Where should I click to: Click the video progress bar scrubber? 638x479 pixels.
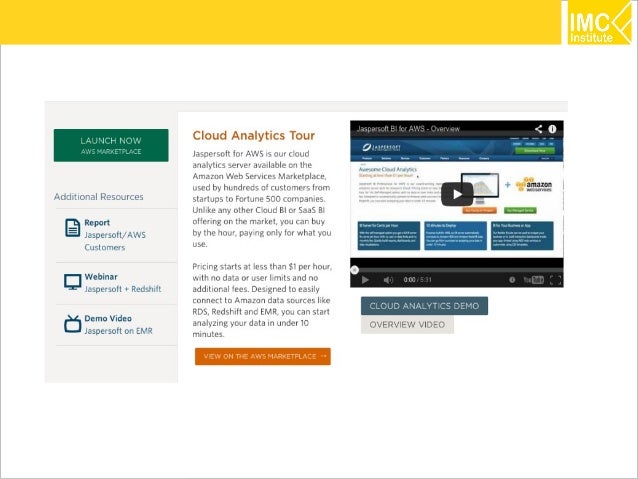pyautogui.click(x=355, y=270)
